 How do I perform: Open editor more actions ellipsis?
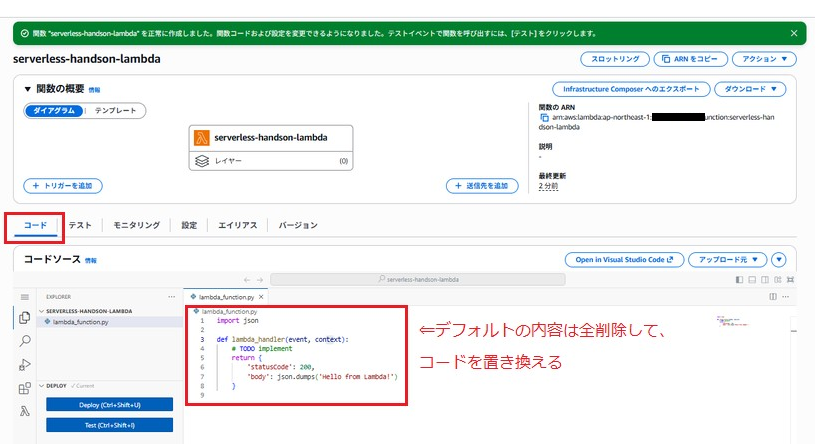point(785,297)
